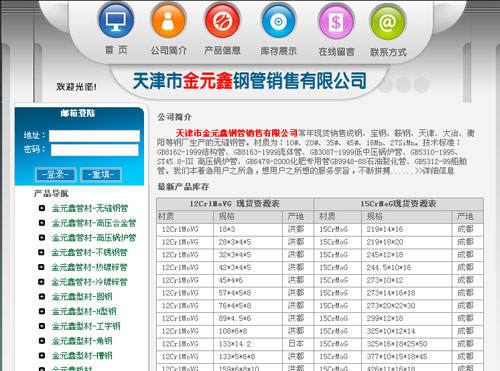This screenshot has height=371, width=500.
Task: Click the mailbox 密码 input field
Action: [95, 150]
